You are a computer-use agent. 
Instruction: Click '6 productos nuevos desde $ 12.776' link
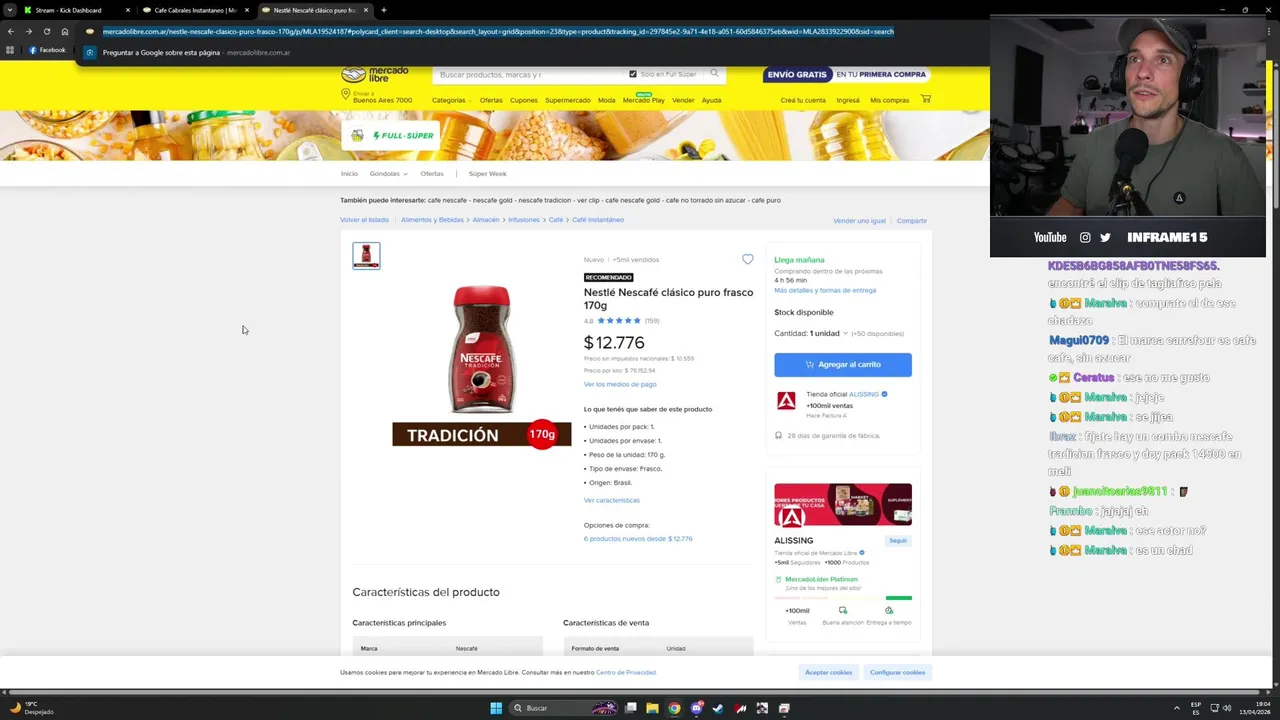click(638, 539)
